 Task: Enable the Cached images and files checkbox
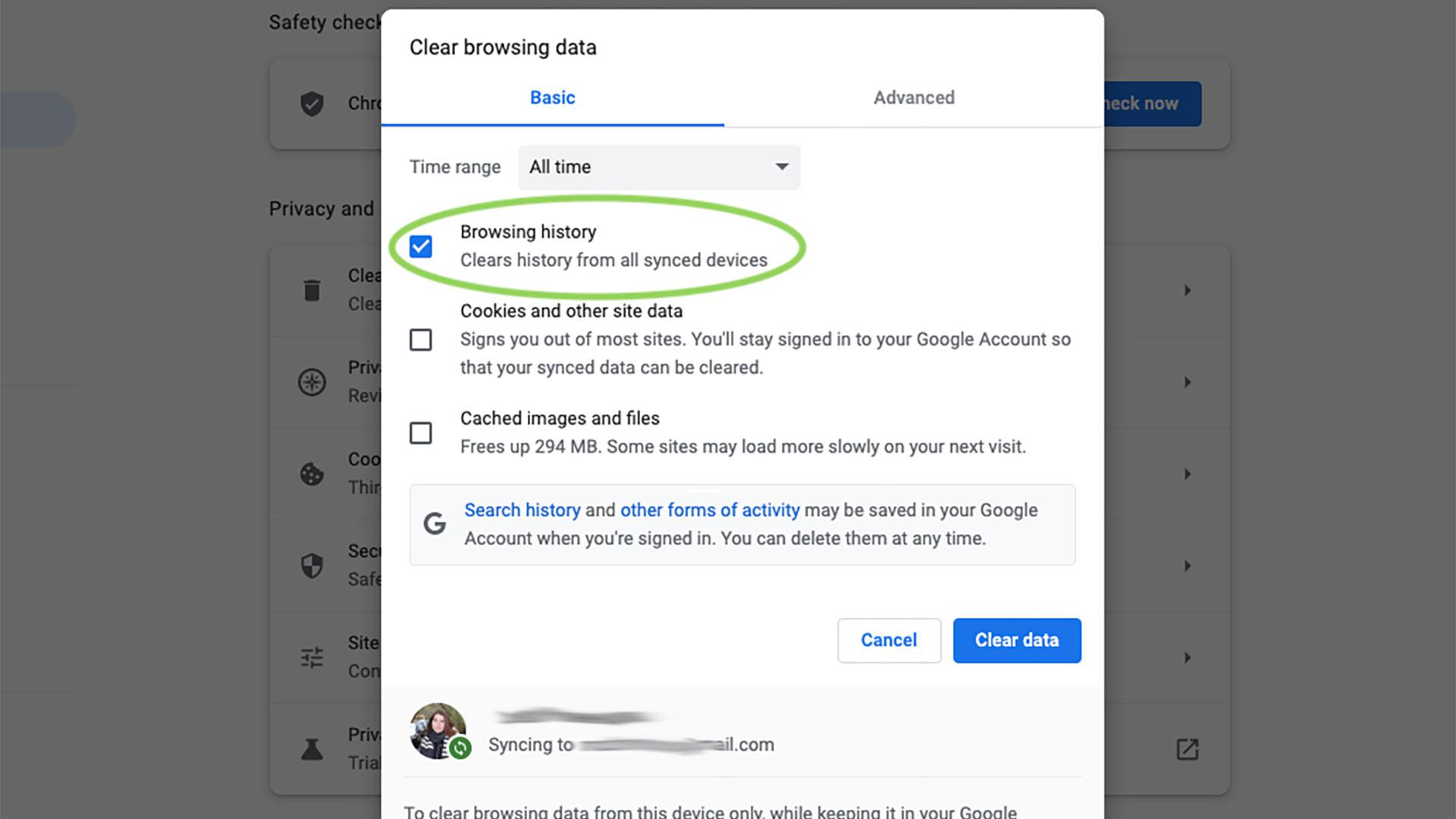[420, 432]
